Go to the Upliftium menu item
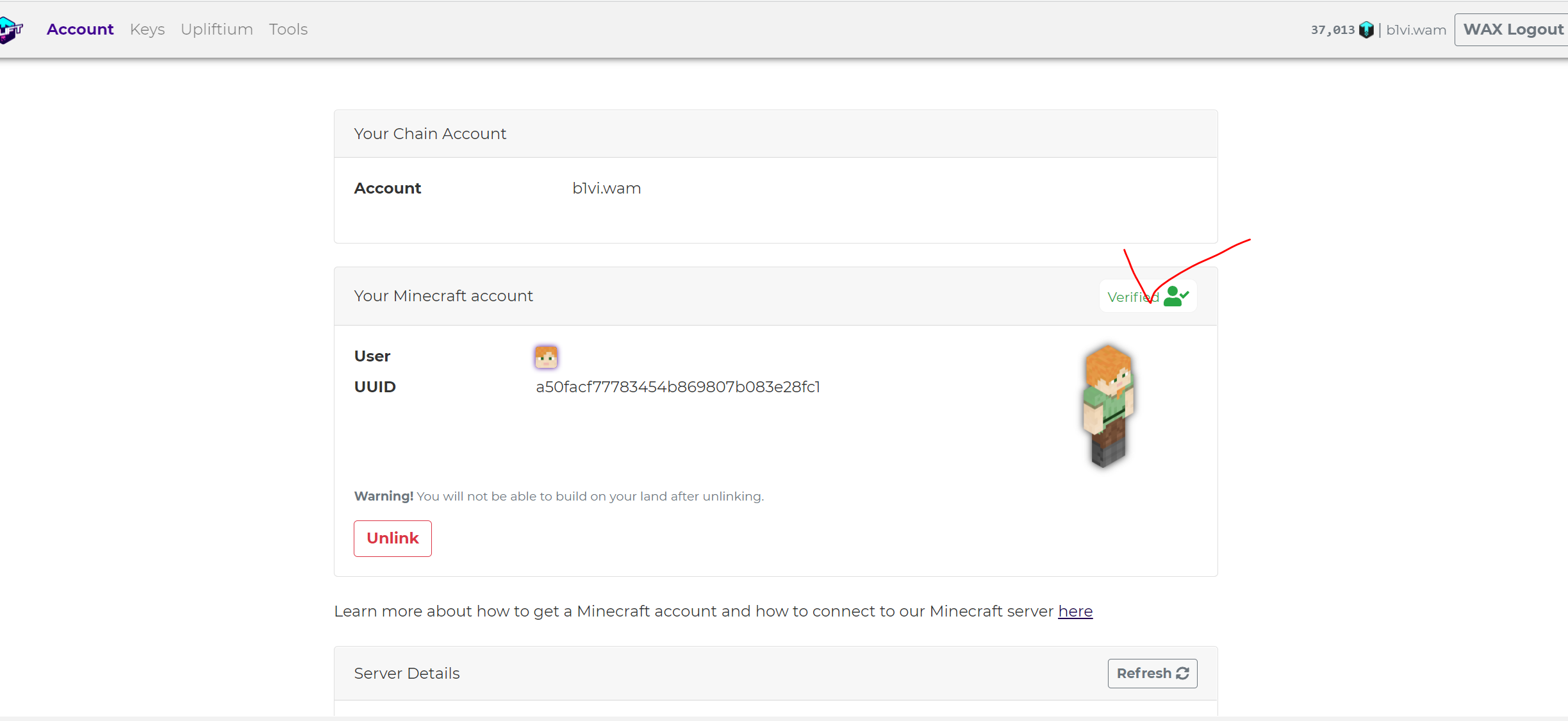The width and height of the screenshot is (1568, 721). point(217,29)
